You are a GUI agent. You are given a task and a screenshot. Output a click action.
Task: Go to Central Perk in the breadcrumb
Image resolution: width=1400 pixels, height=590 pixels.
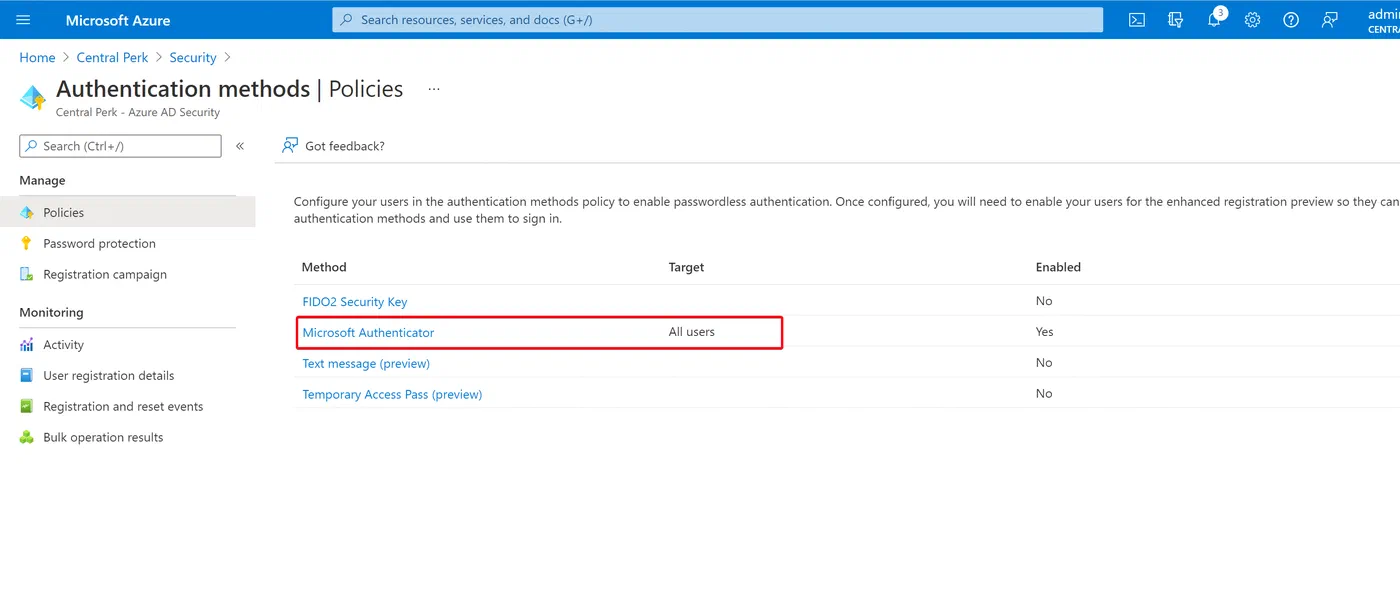tap(112, 58)
